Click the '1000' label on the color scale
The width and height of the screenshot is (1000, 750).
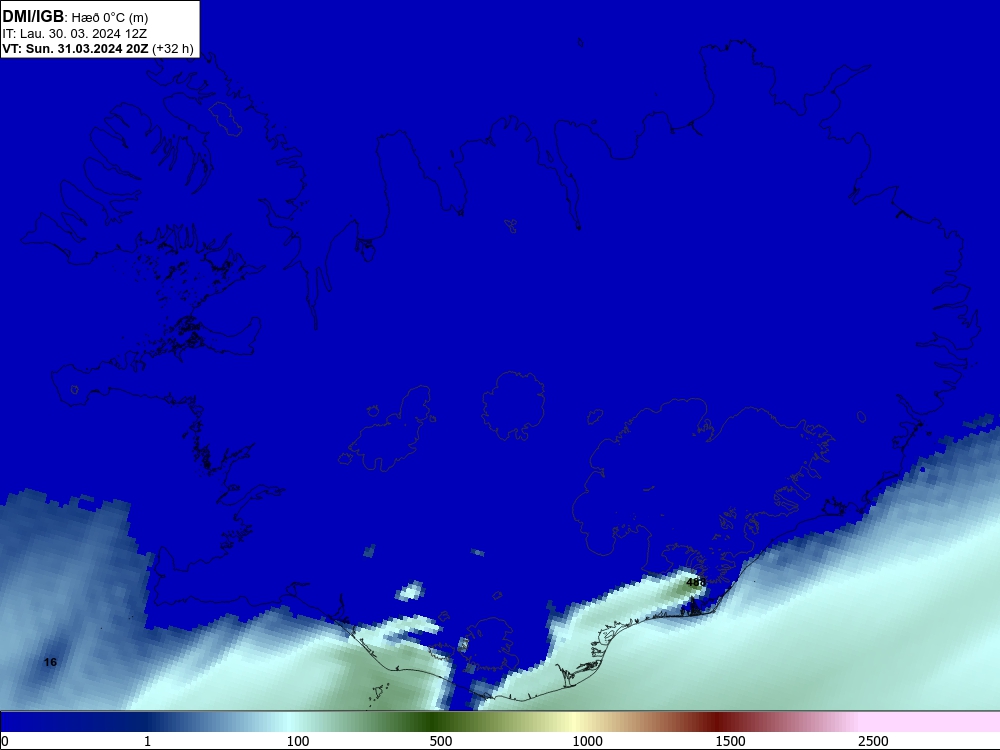(x=587, y=741)
